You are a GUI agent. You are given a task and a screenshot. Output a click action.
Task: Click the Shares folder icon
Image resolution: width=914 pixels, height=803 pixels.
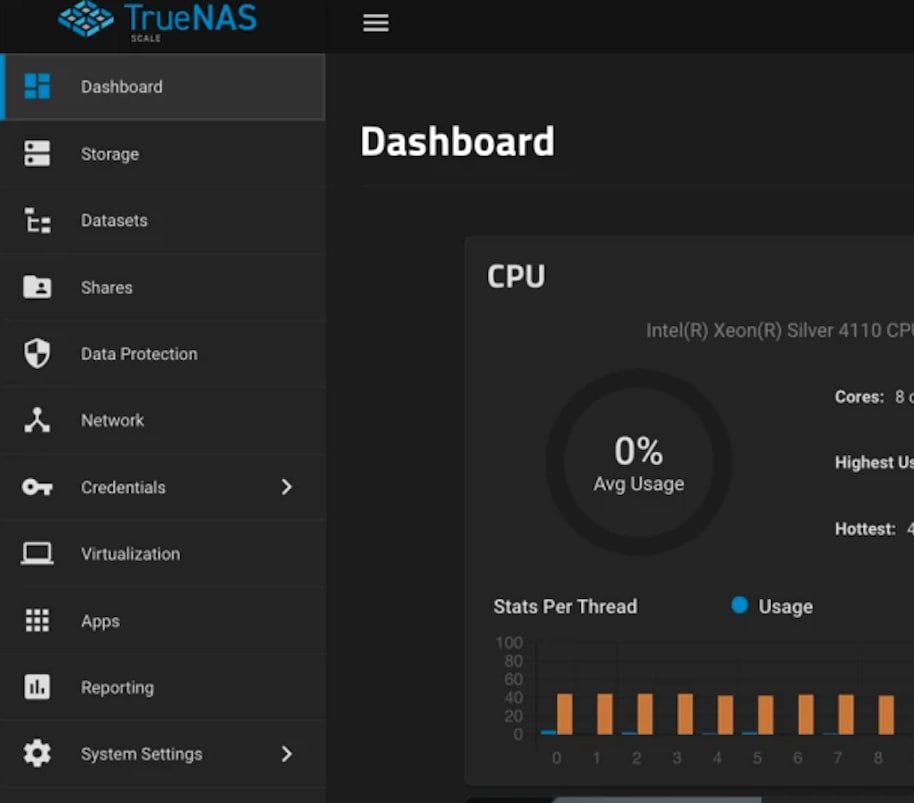pyautogui.click(x=37, y=288)
